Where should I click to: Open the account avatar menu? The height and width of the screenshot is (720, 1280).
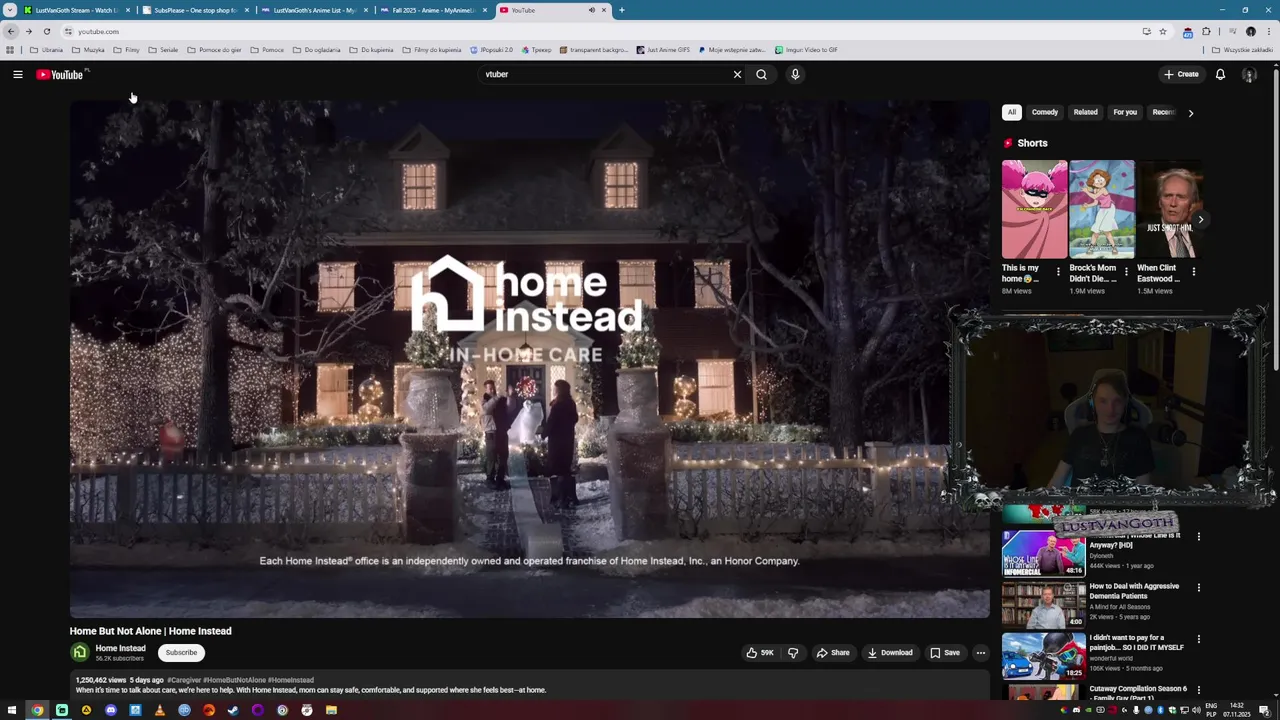pos(1249,74)
